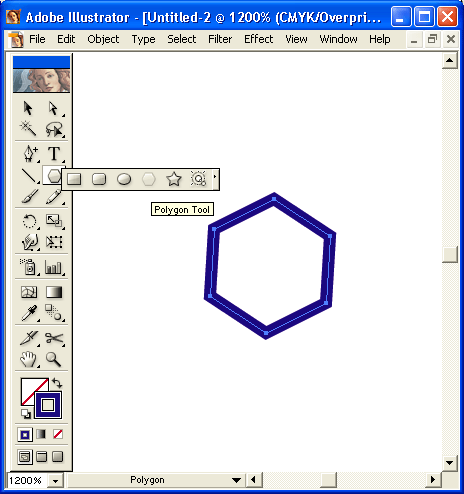This screenshot has height=494, width=464.
Task: Click the dark blue Stroke swatch
Action: (48, 405)
